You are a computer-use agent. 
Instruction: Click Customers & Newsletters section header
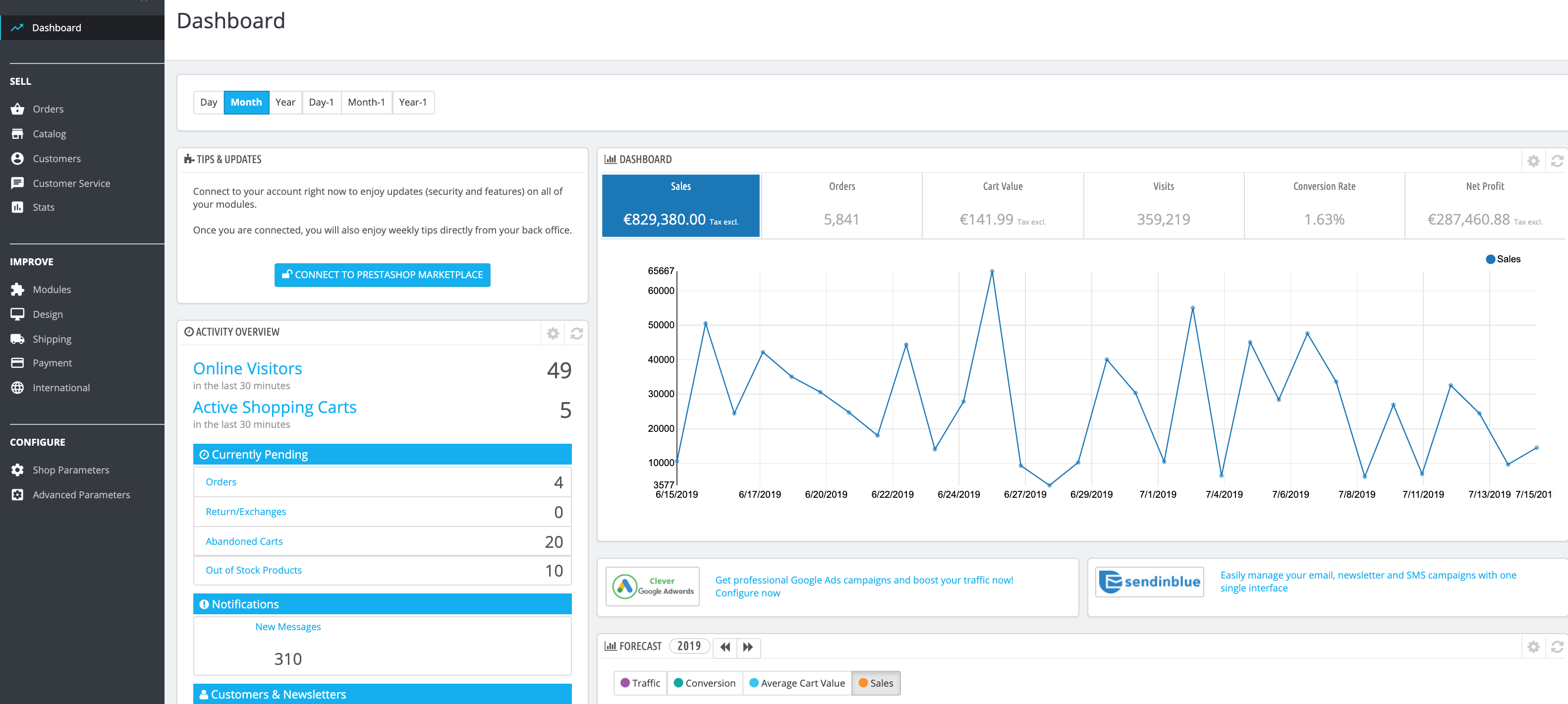(x=382, y=694)
